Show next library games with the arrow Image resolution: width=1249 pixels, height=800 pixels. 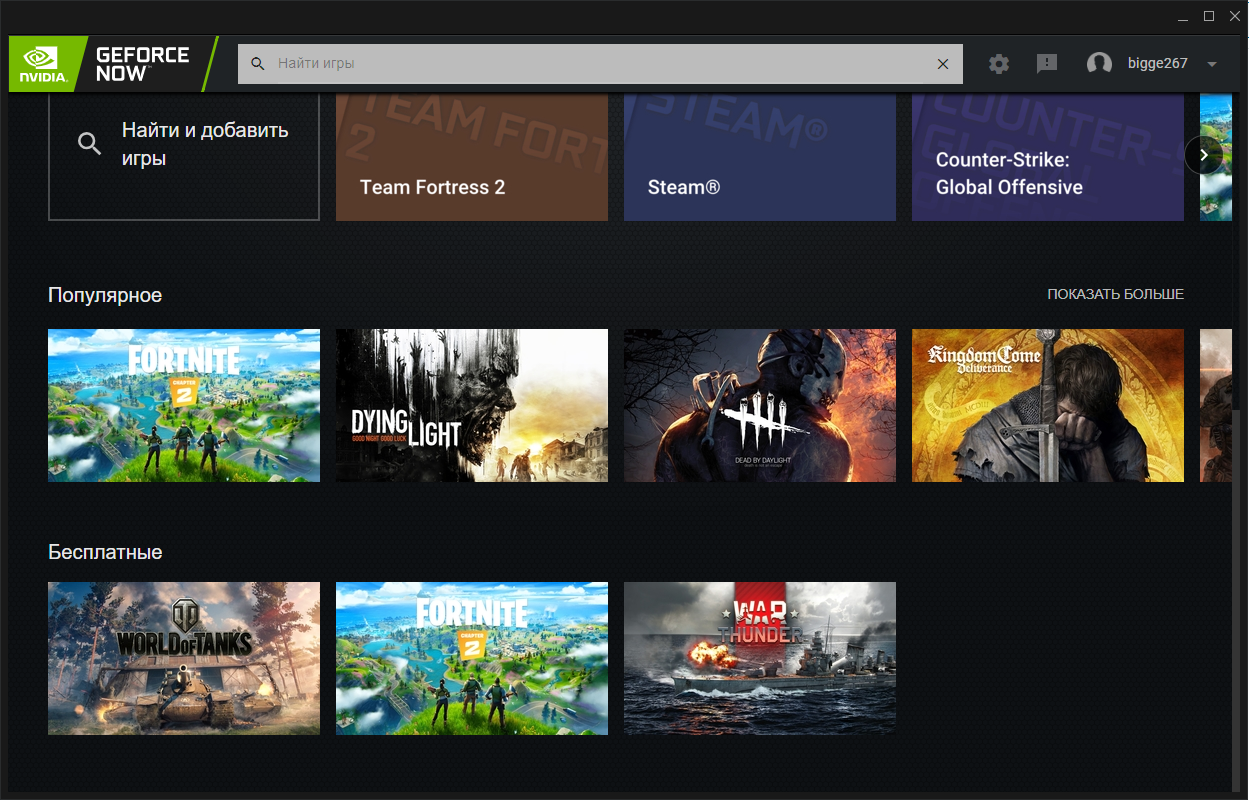coord(1204,156)
